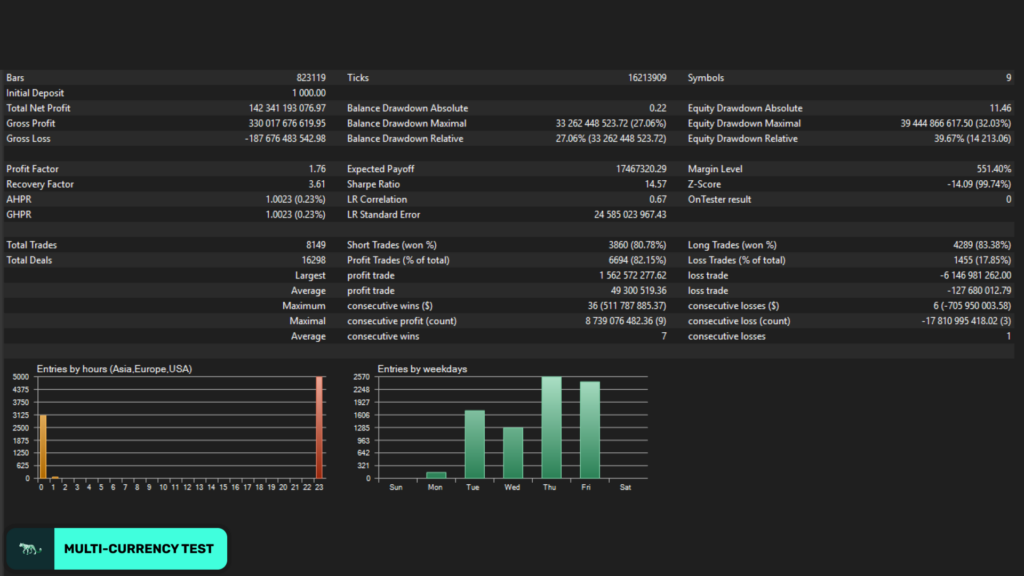
Task: Click the Profit Factor value 1.76
Action: (x=317, y=169)
